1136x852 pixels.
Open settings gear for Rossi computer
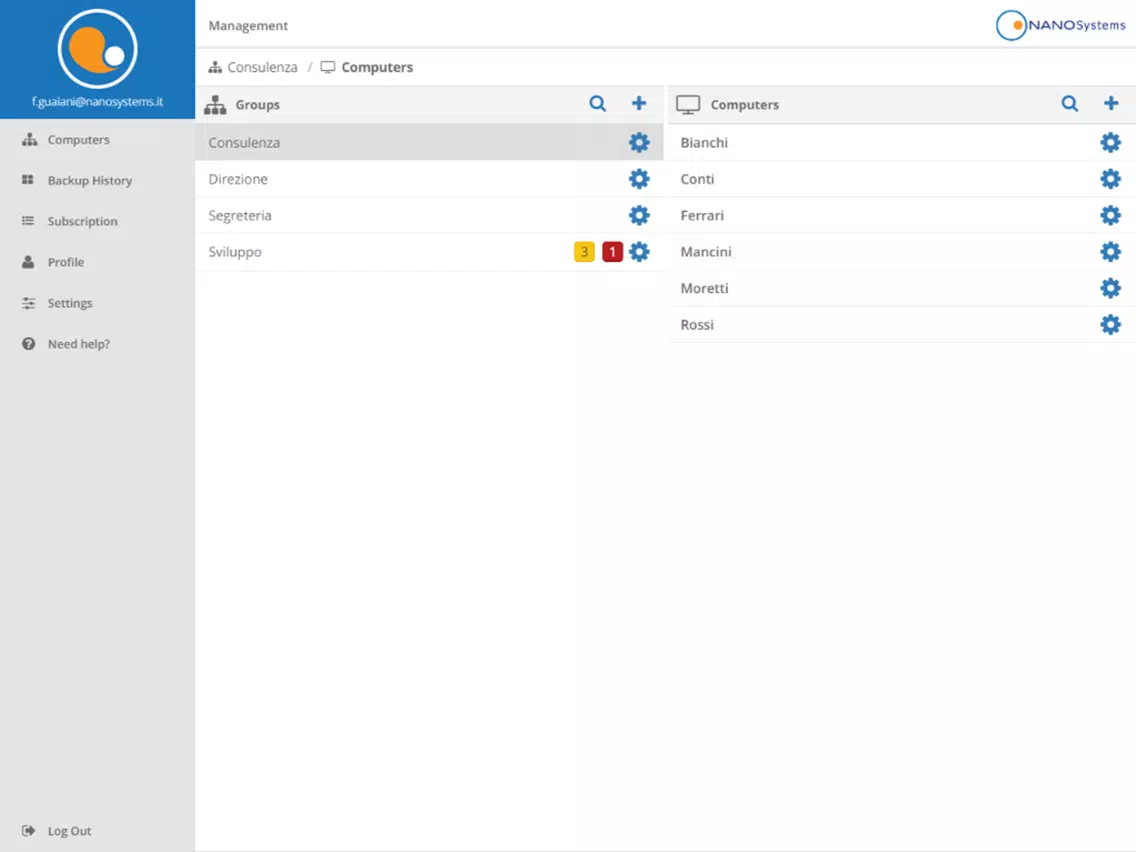(1111, 325)
